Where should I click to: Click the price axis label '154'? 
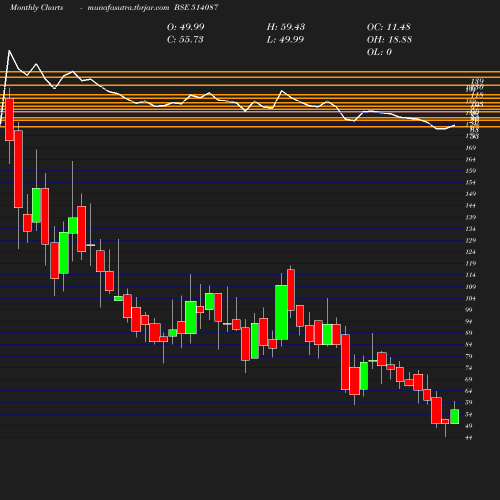(471, 182)
